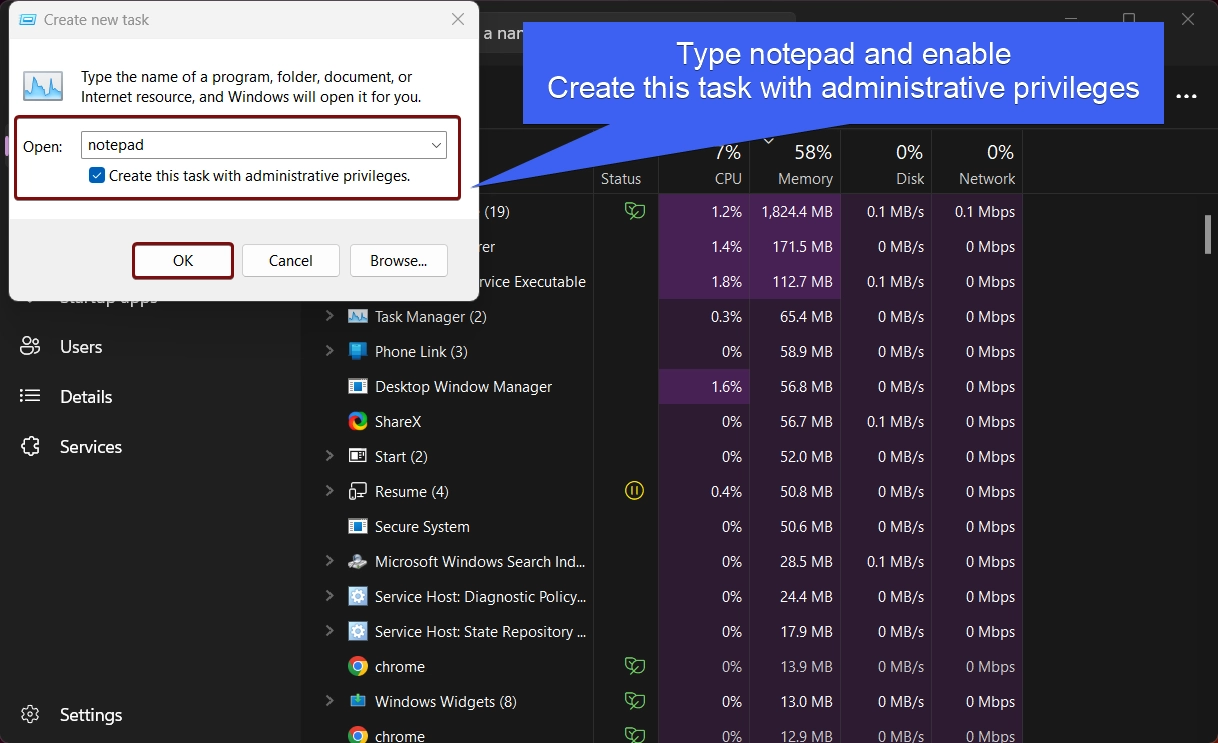Click OK in Create new task dialog
The height and width of the screenshot is (743, 1218).
tap(183, 261)
